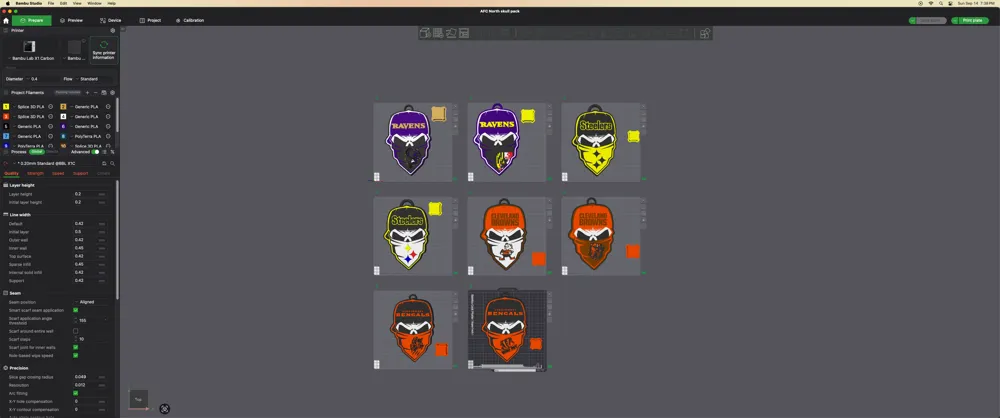This screenshot has height=418, width=1000.
Task: Open the printer settings gear icon
Action: [x=113, y=31]
